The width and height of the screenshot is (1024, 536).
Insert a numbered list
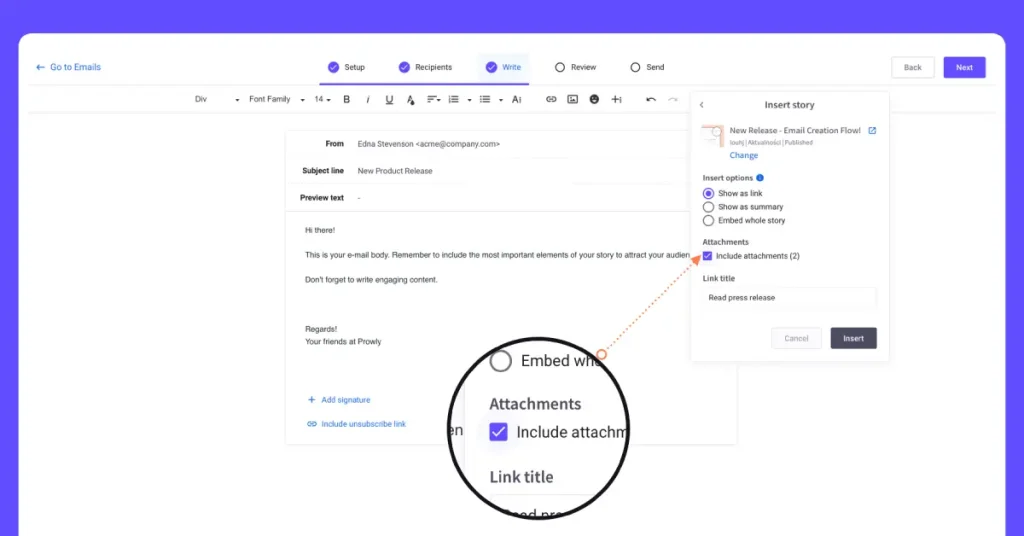click(453, 99)
